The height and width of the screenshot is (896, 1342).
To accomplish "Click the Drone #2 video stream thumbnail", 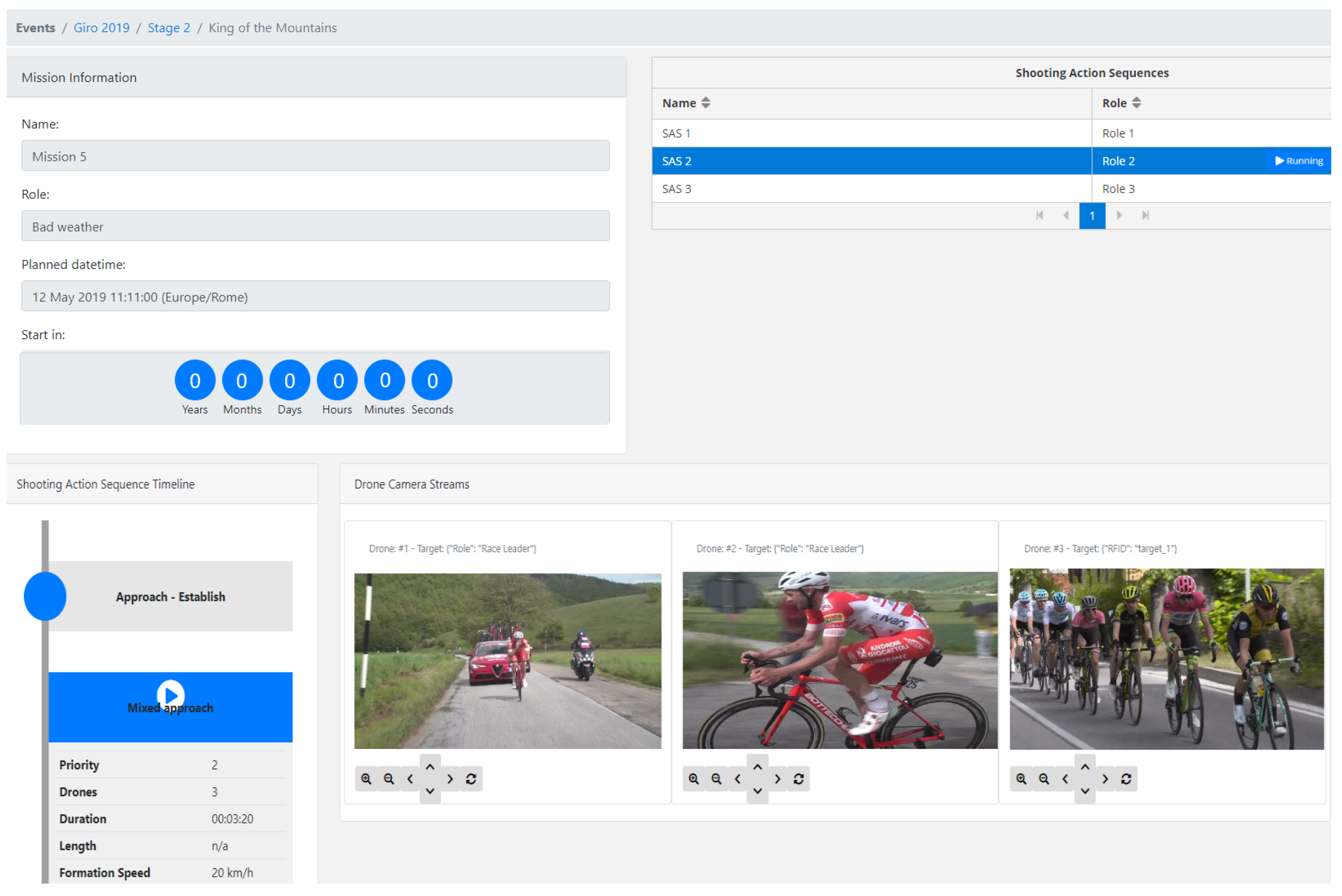I will point(840,660).
